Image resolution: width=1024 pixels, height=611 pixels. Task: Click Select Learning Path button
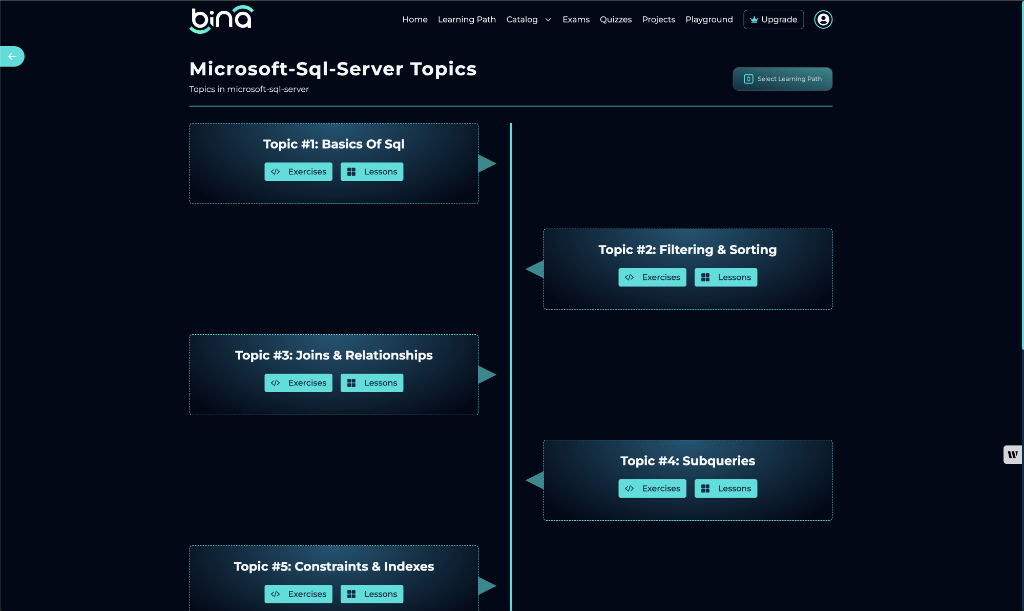coord(782,79)
